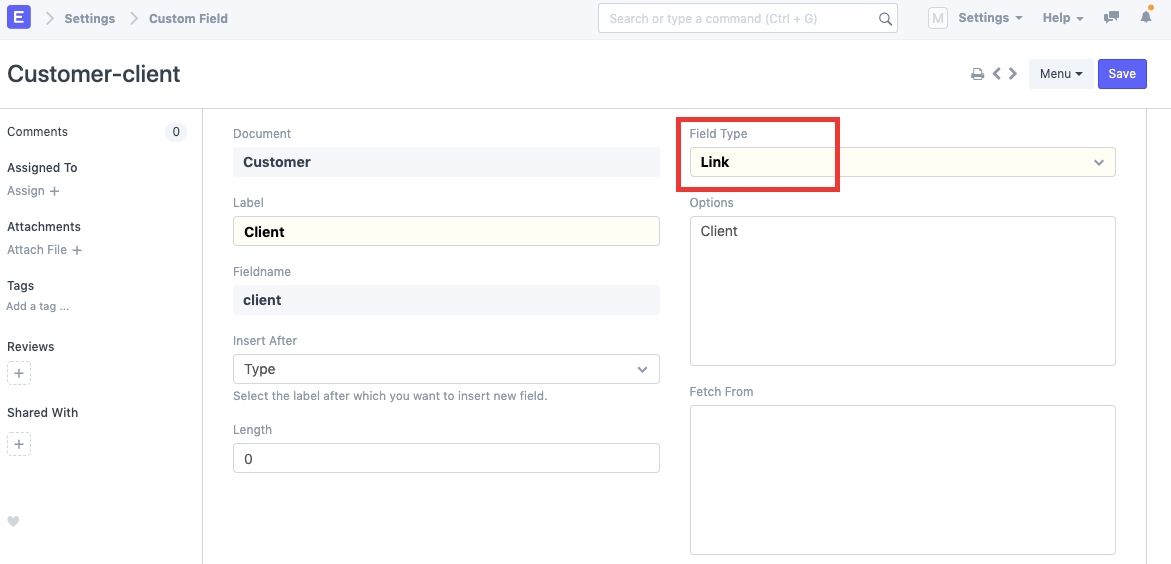Open the Menu dropdown button
The width and height of the screenshot is (1171, 564).
tap(1060, 74)
